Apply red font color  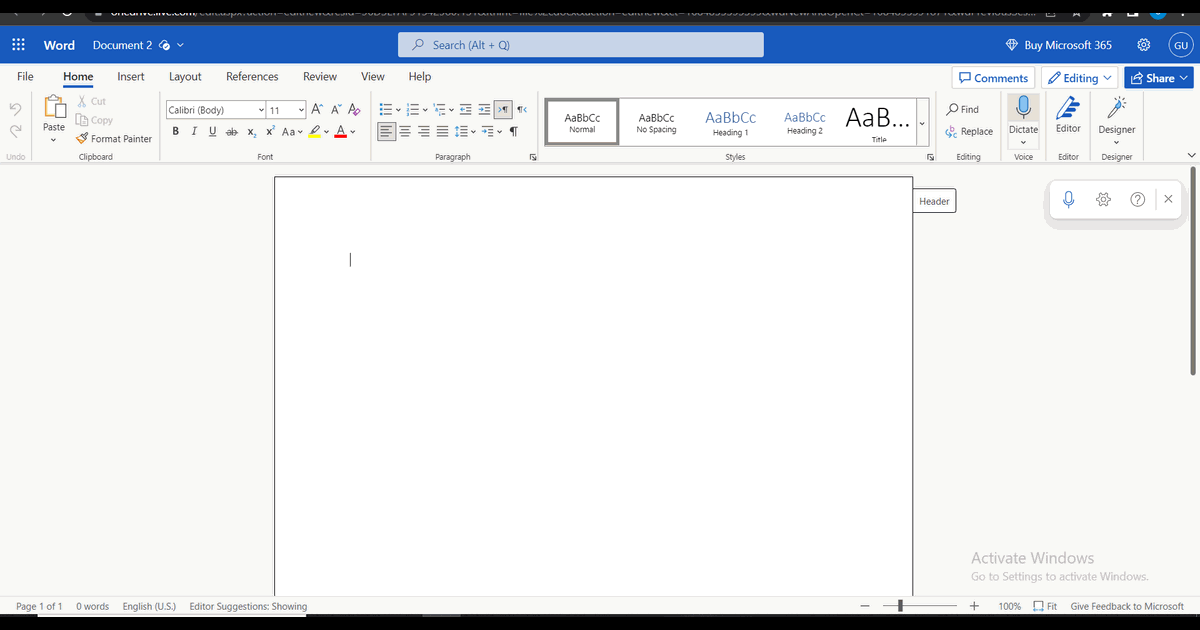340,131
